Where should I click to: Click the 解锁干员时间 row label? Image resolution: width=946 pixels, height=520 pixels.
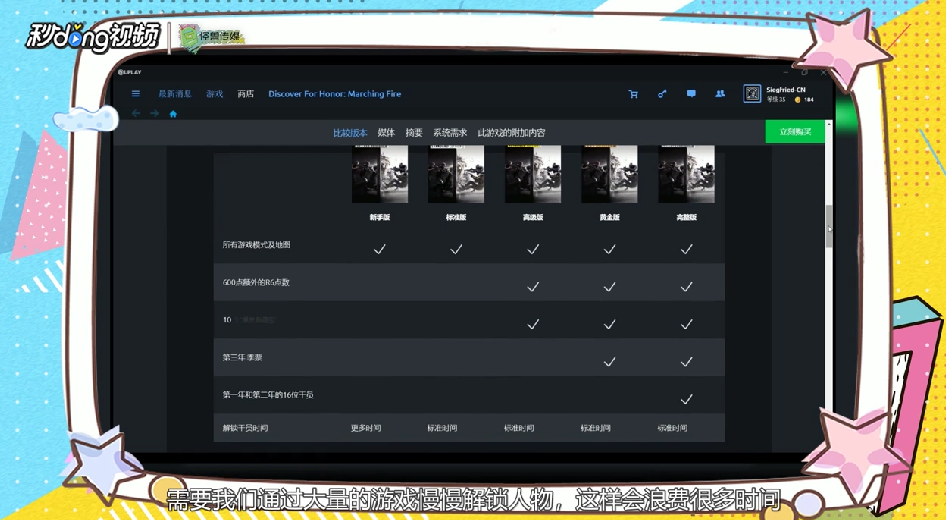(x=245, y=428)
